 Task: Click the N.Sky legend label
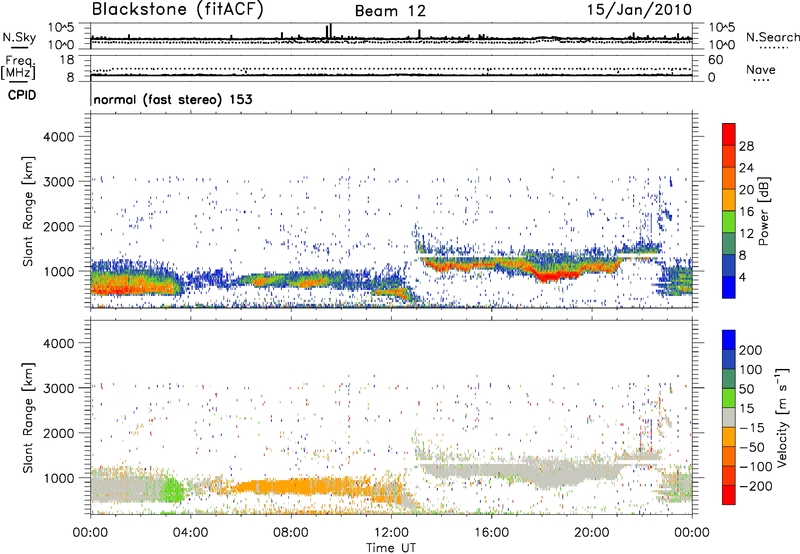click(x=19, y=37)
